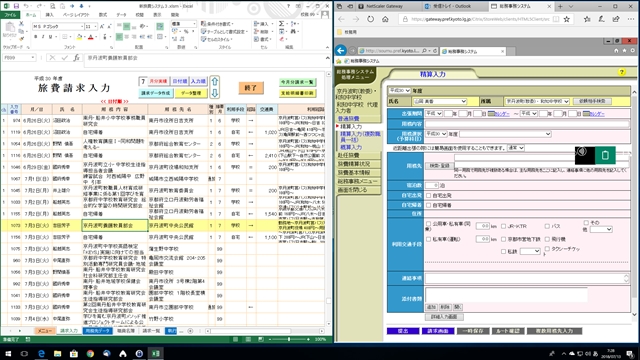
Task: Click the Excel insert function fx icon
Action: (x=76, y=58)
